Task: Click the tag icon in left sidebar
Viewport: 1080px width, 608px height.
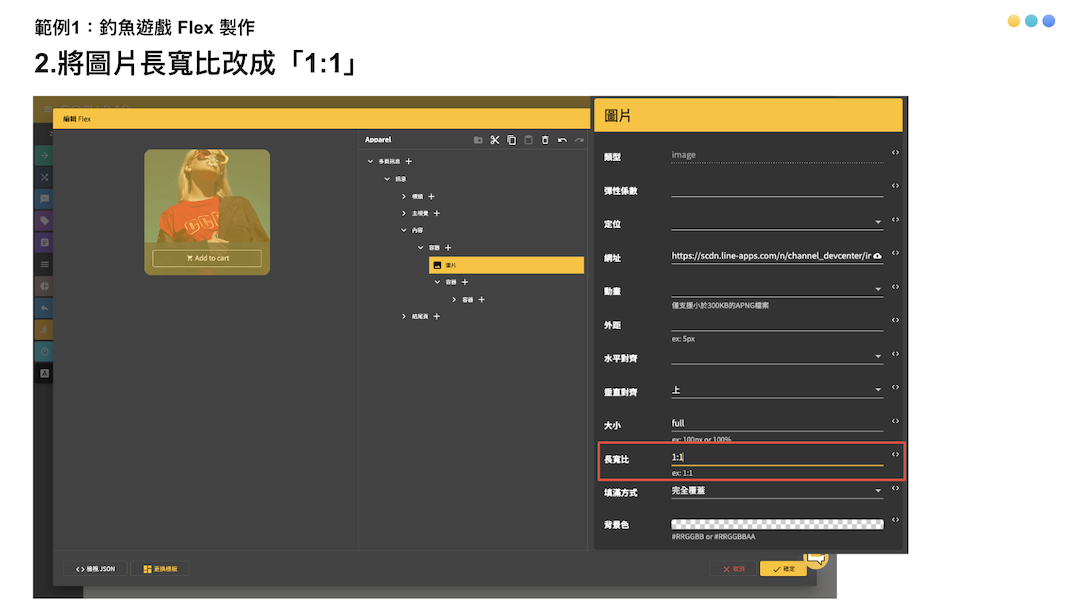Action: point(44,220)
